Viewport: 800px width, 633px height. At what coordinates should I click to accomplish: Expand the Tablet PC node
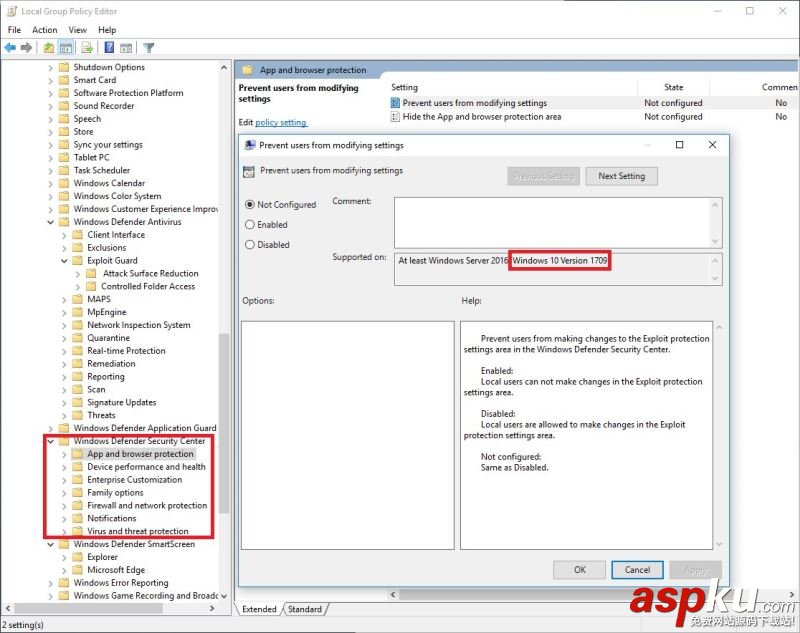(x=51, y=158)
